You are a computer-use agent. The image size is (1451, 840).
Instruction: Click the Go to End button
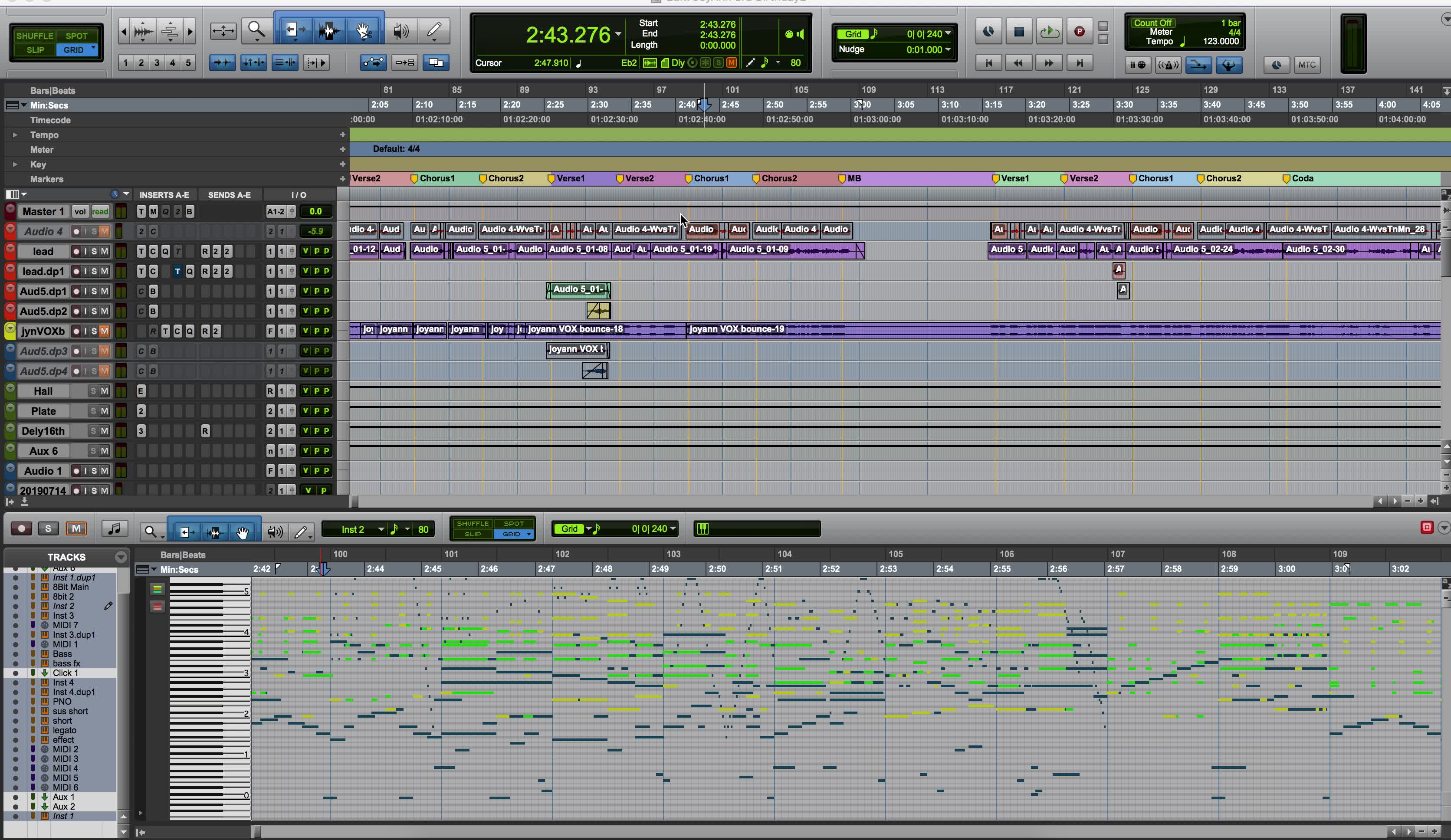point(1080,63)
